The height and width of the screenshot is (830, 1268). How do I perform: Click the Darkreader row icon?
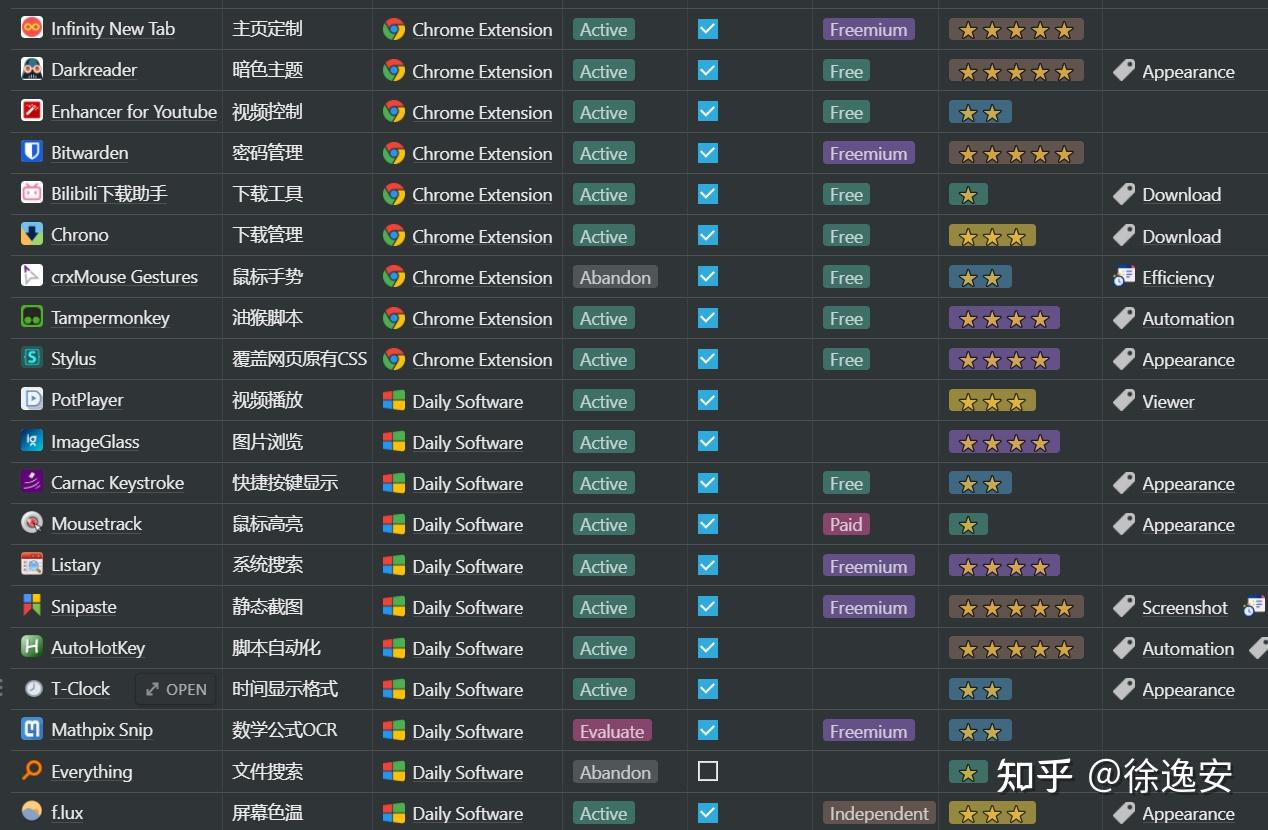click(32, 69)
